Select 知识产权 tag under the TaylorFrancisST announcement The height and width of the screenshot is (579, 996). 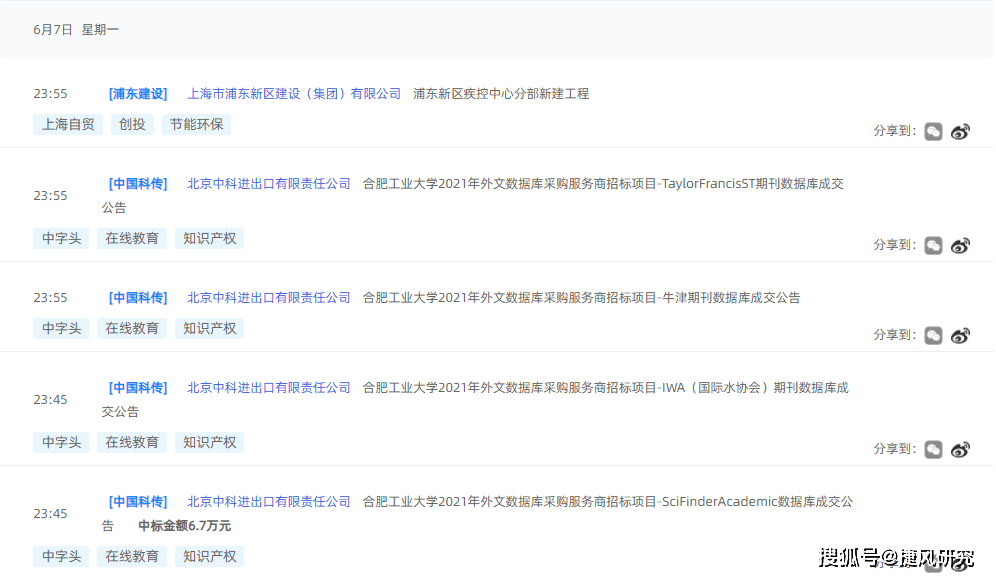(x=210, y=239)
